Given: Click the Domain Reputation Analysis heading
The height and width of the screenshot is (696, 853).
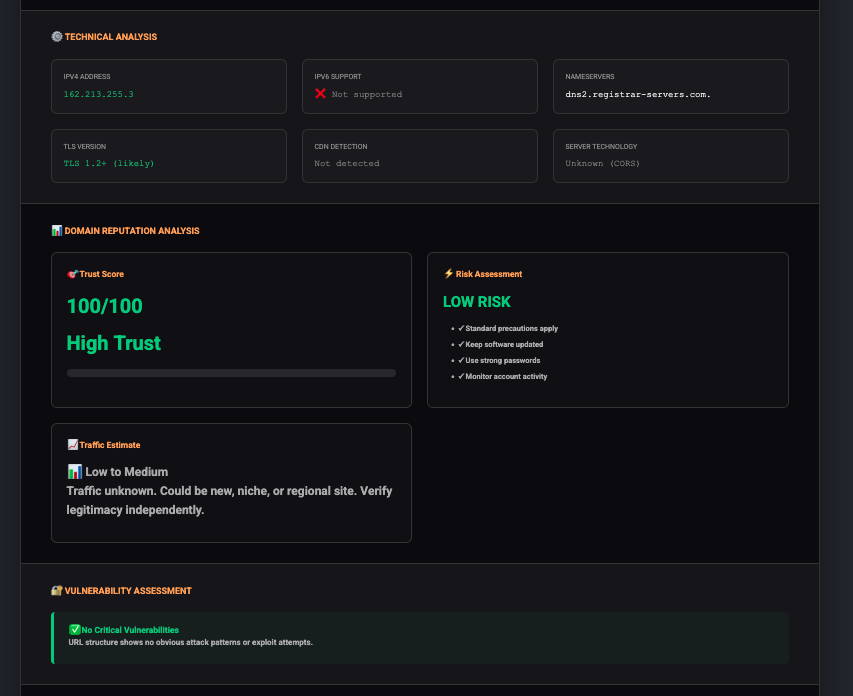Looking at the screenshot, I should point(132,231).
